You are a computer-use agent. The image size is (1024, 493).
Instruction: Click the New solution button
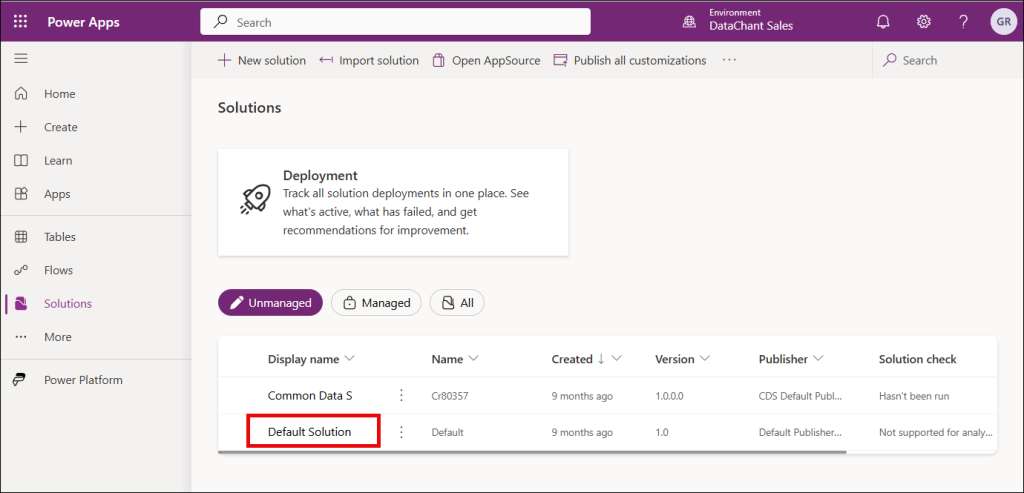click(262, 61)
